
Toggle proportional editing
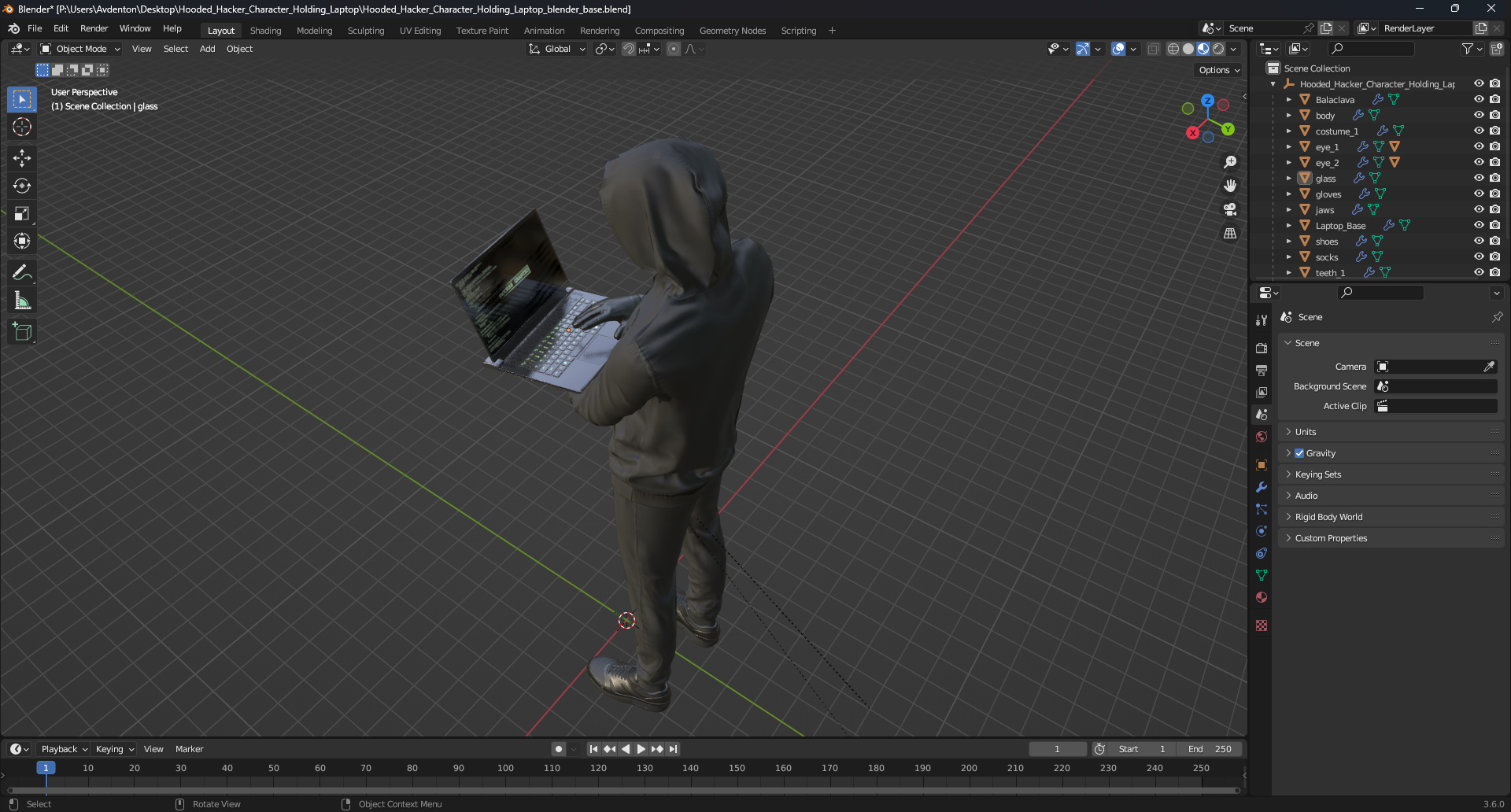[674, 49]
